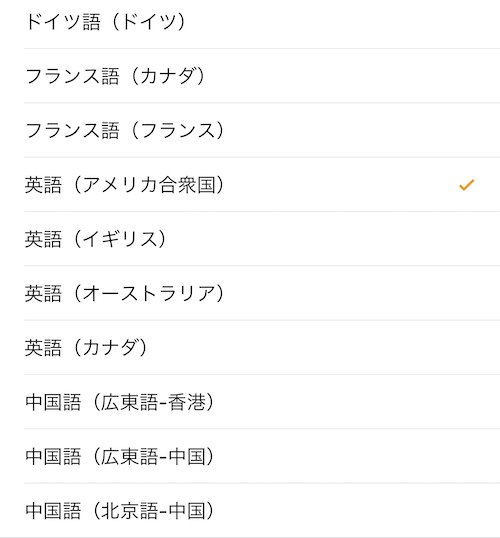Switch language to French (France)
The height and width of the screenshot is (538, 500).
pos(262,130)
